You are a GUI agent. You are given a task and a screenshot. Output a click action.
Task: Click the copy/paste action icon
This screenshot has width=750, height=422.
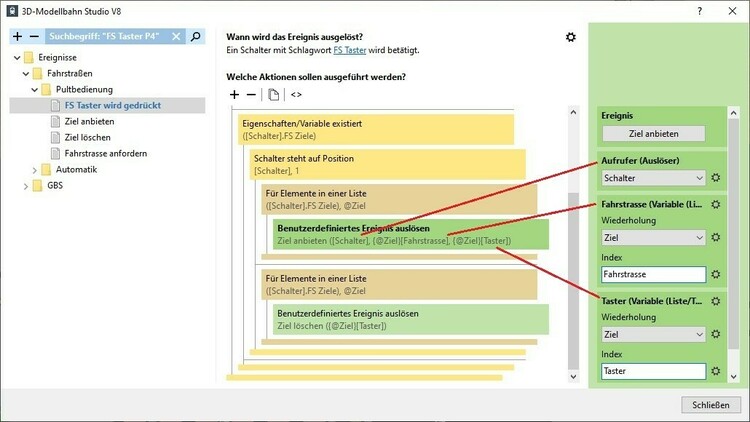pyautogui.click(x=274, y=95)
